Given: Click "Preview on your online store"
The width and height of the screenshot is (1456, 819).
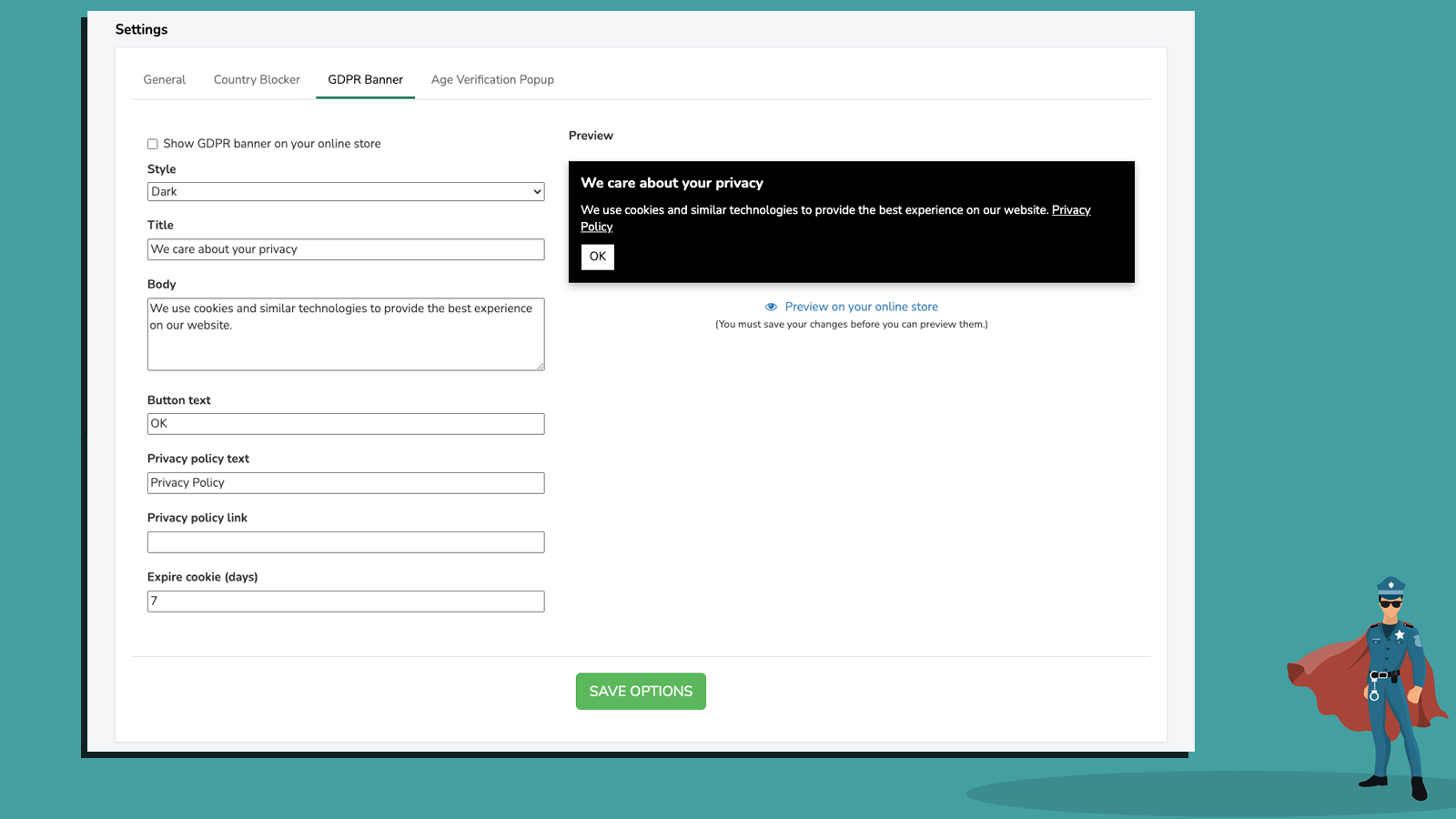Looking at the screenshot, I should (860, 307).
